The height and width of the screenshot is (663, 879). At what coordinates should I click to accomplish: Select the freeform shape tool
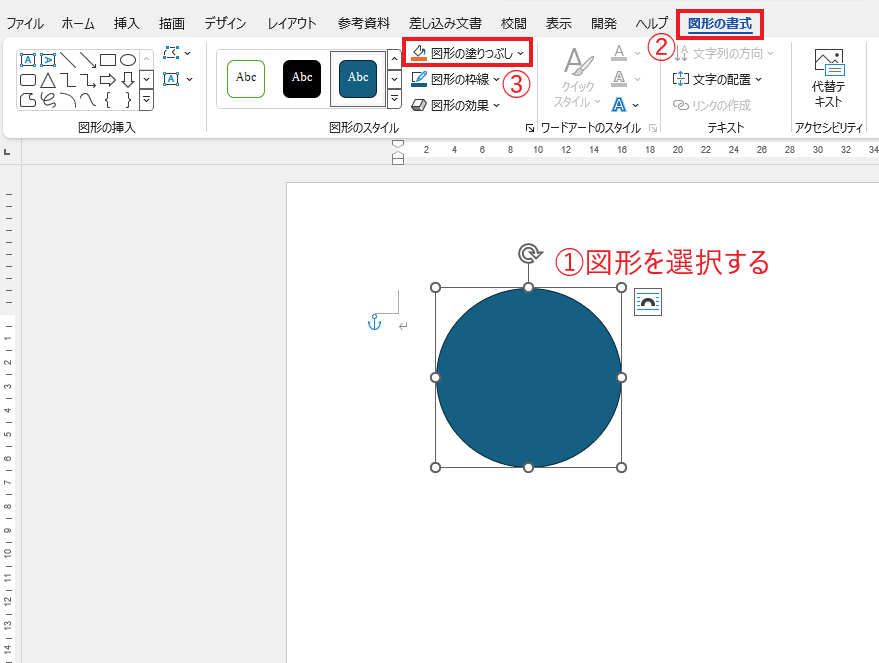point(27,100)
